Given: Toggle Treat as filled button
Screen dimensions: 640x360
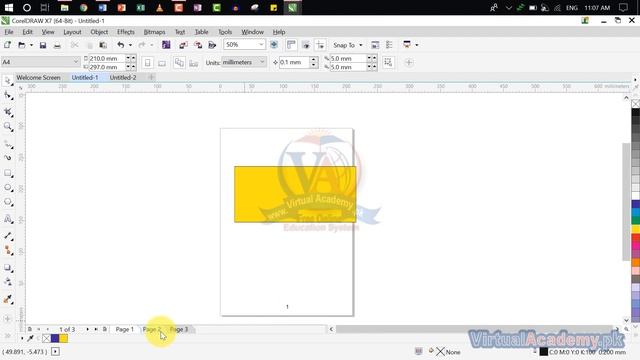Looking at the screenshot, I should pyautogui.click(x=388, y=62).
